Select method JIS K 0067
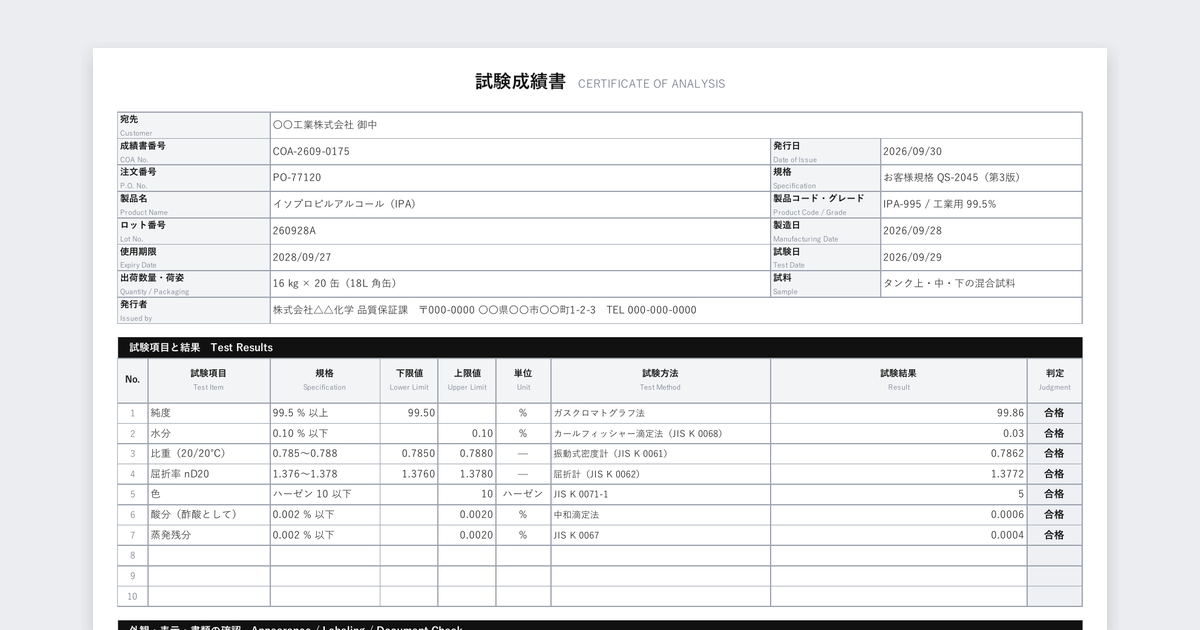The height and width of the screenshot is (630, 1200). click(660, 535)
